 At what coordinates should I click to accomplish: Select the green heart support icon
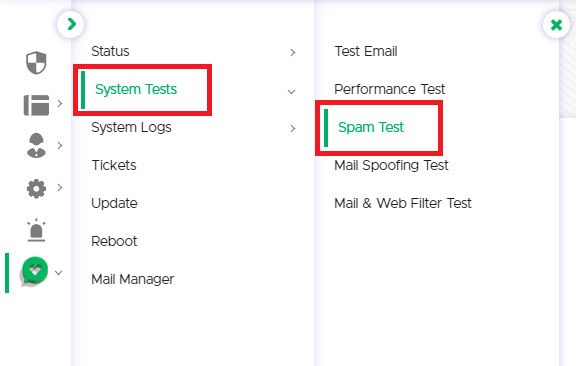click(x=35, y=272)
